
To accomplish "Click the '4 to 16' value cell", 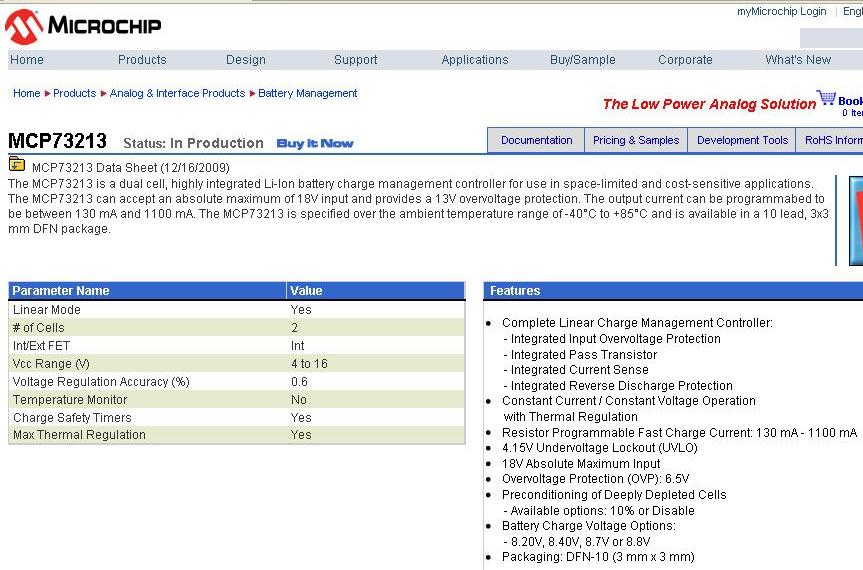I will click(x=309, y=364).
